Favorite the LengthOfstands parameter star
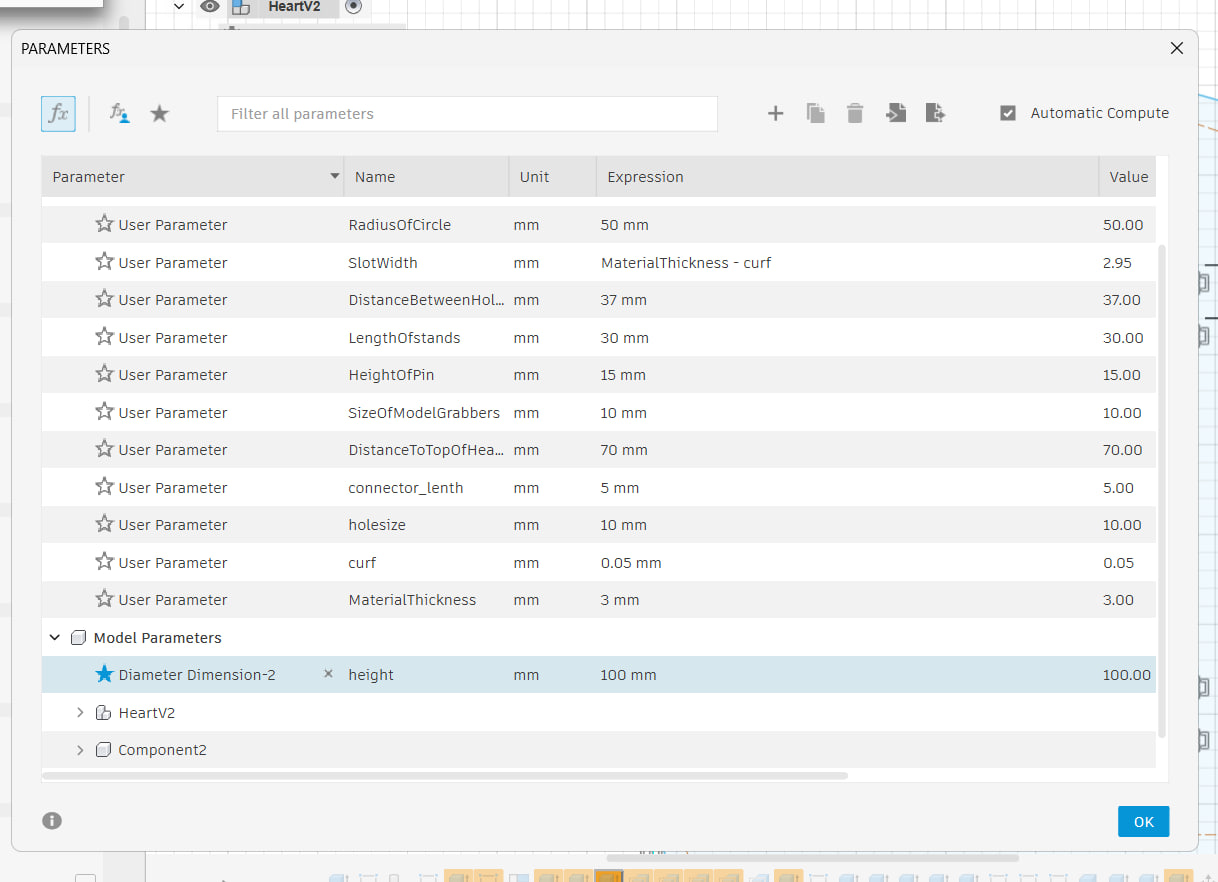 coord(104,337)
